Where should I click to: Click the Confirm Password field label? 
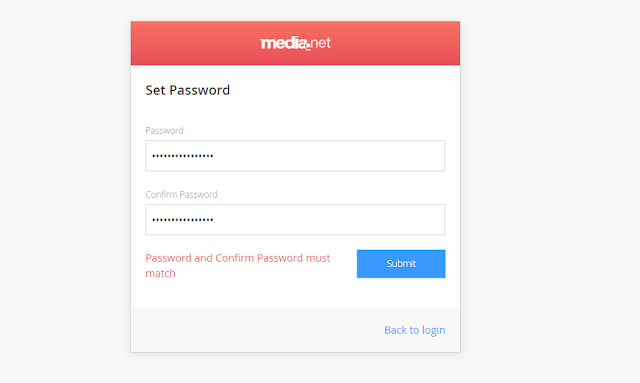point(181,194)
